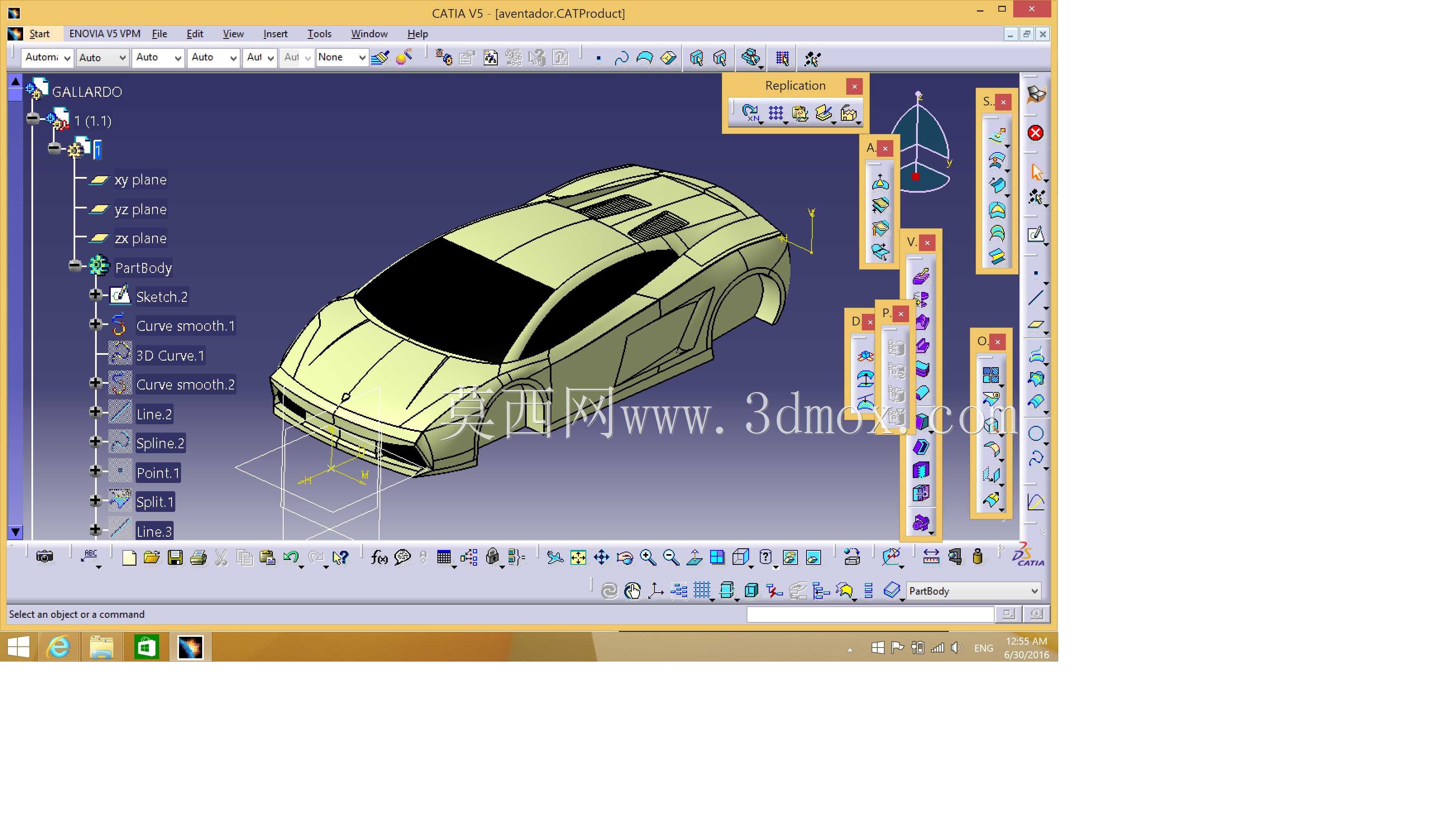Activate the Rotate view tool
Image resolution: width=1456 pixels, height=827 pixels.
point(625,557)
